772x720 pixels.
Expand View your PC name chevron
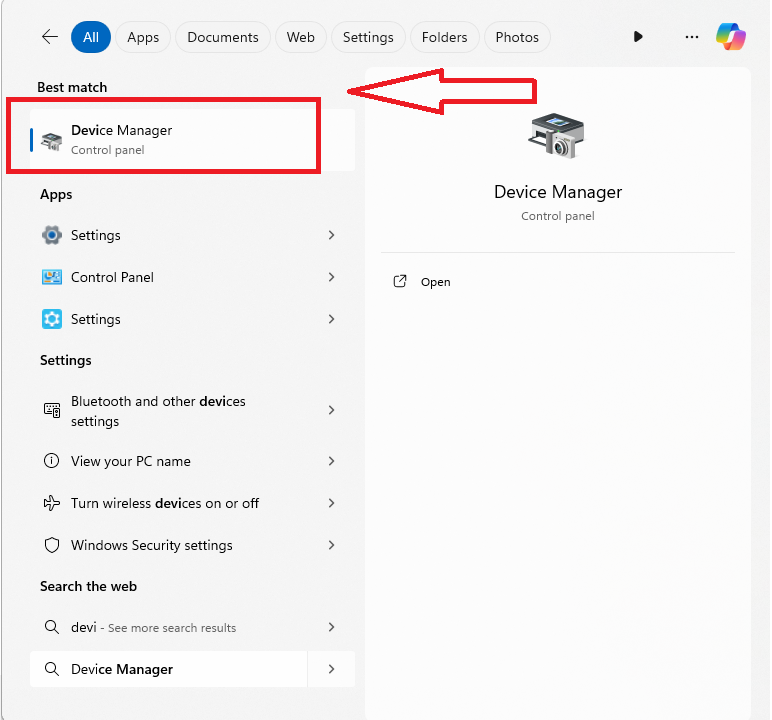pos(331,461)
